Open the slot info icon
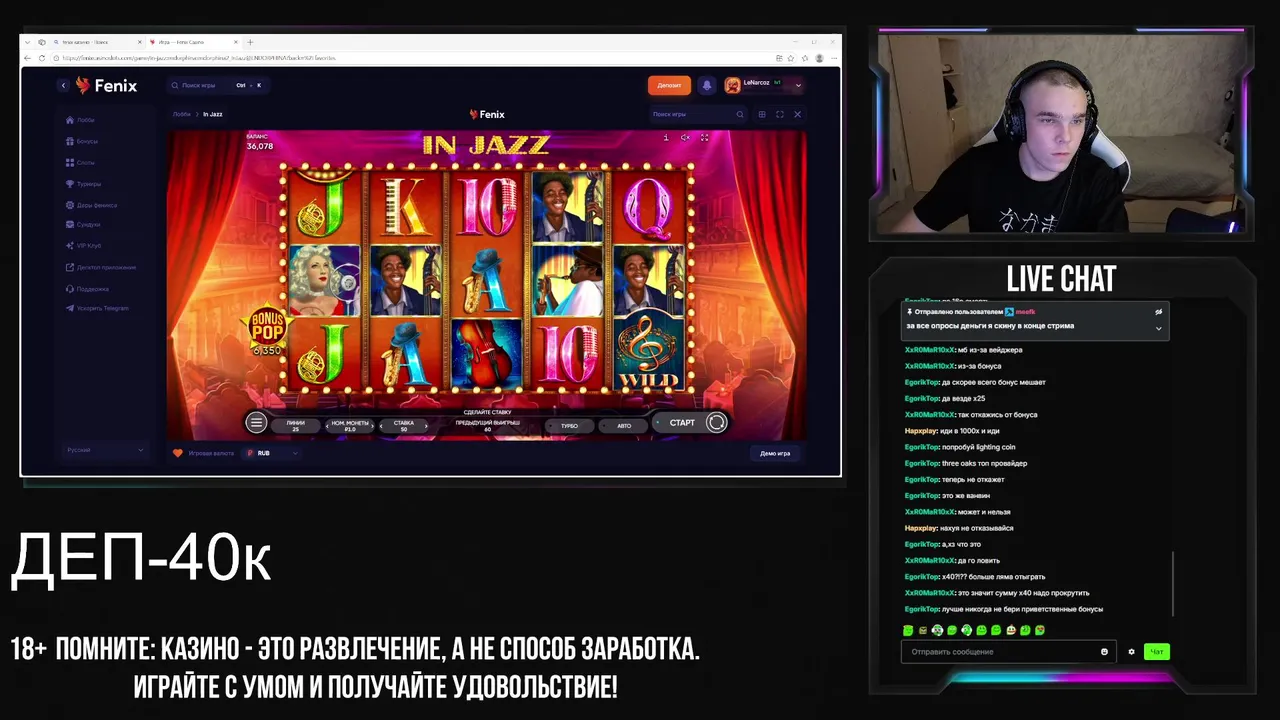 pyautogui.click(x=666, y=137)
